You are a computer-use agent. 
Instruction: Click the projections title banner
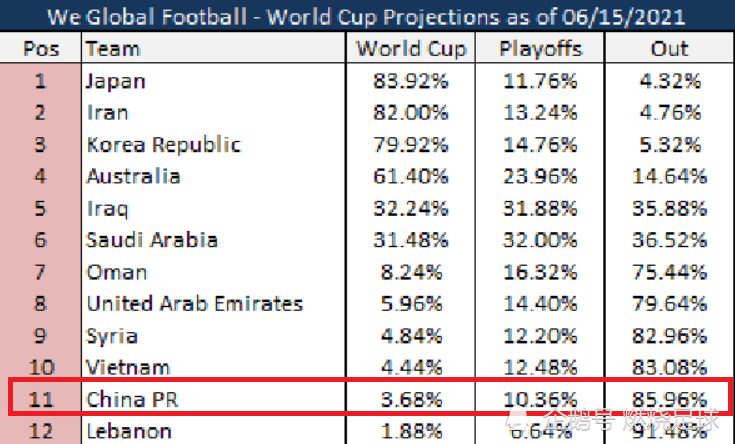point(367,16)
